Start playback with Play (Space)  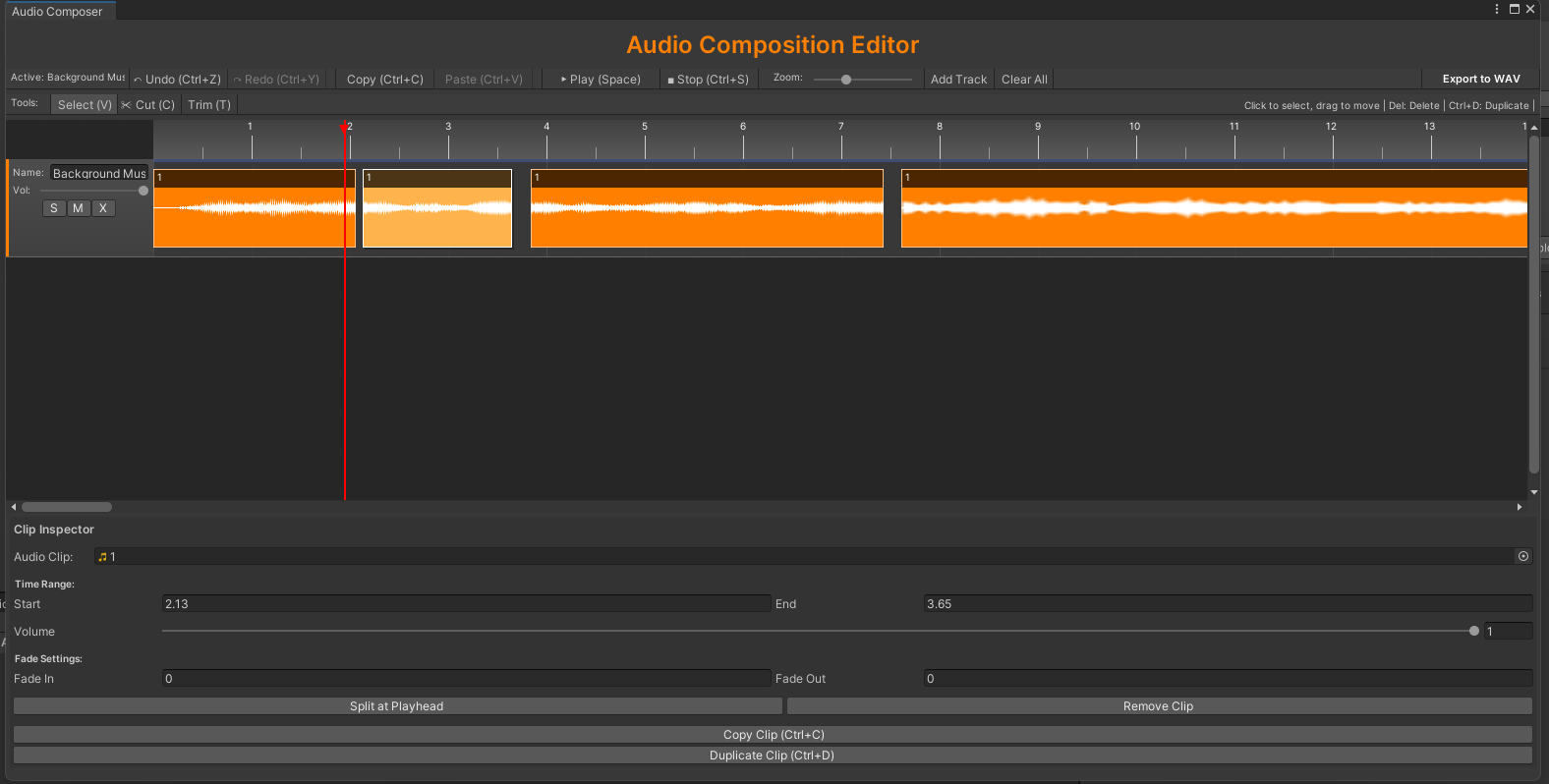tap(601, 80)
